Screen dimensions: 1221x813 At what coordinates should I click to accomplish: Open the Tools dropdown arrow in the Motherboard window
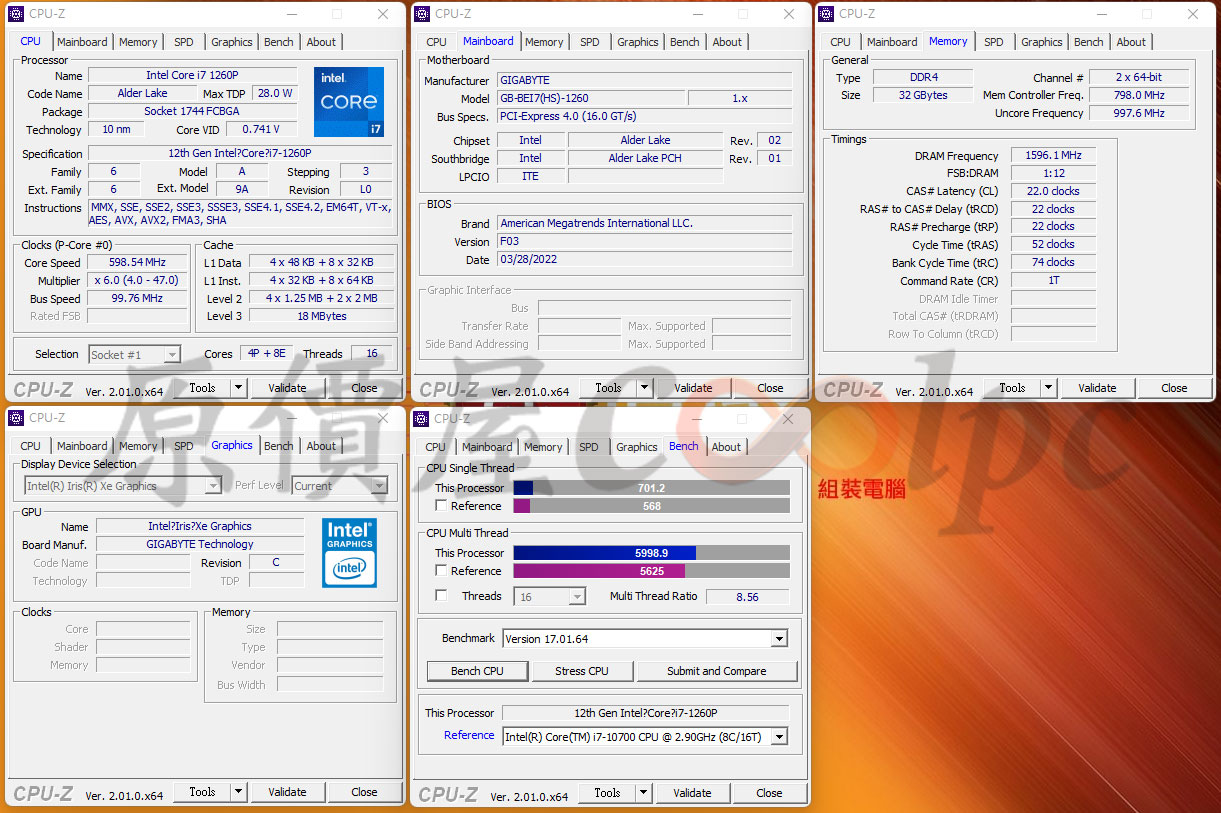(645, 388)
